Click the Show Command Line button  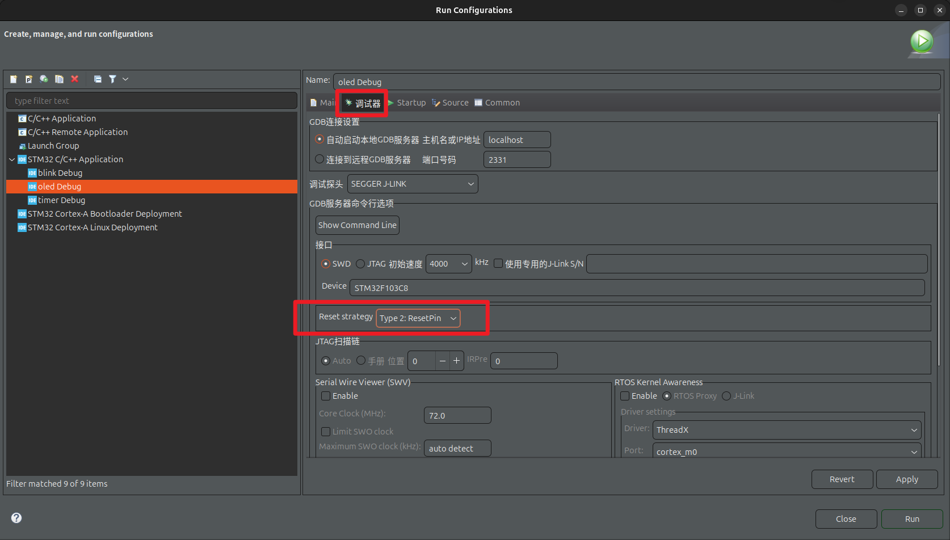357,225
